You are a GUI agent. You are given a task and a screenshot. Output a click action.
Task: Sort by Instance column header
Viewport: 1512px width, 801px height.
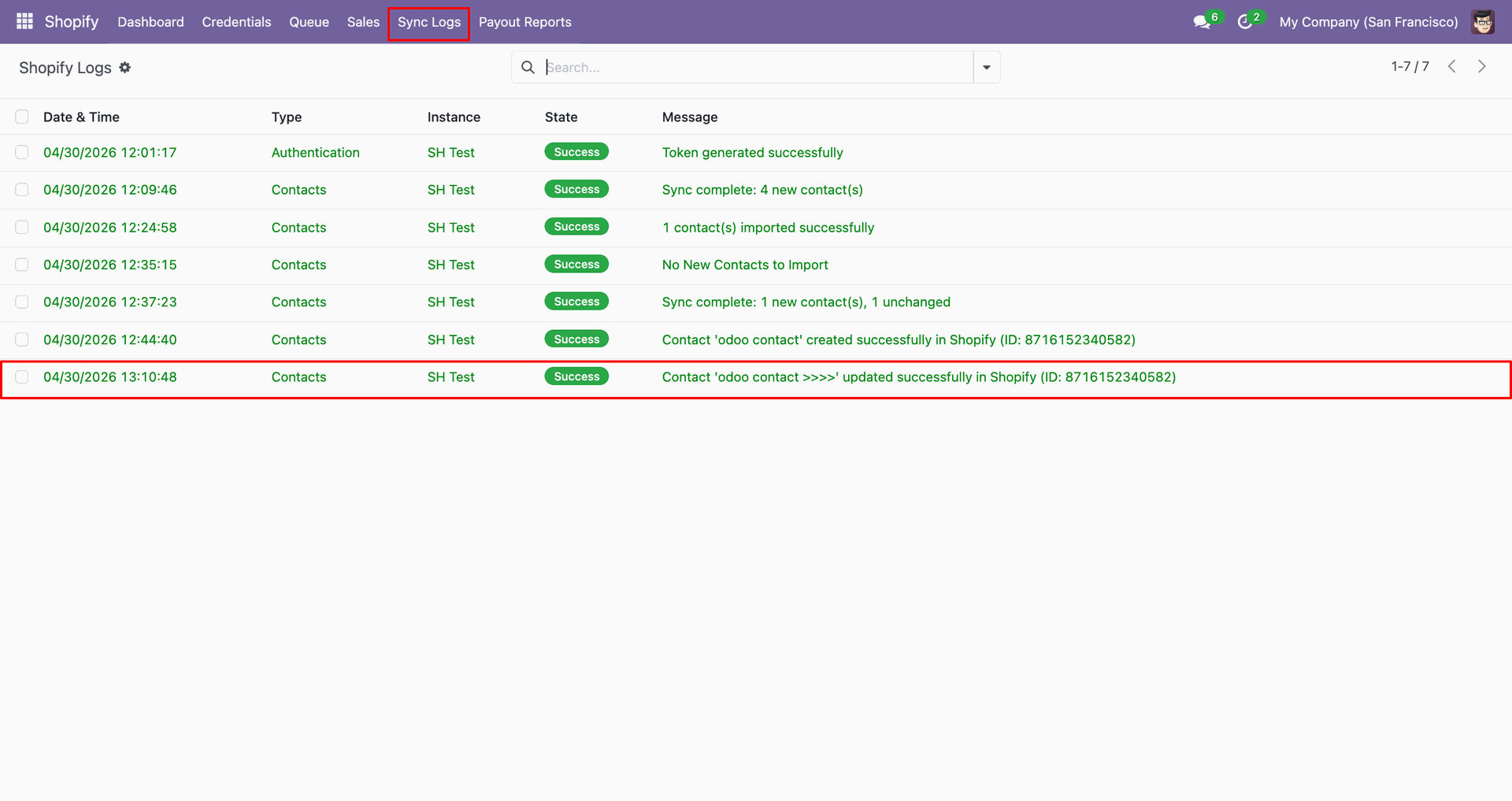point(454,117)
